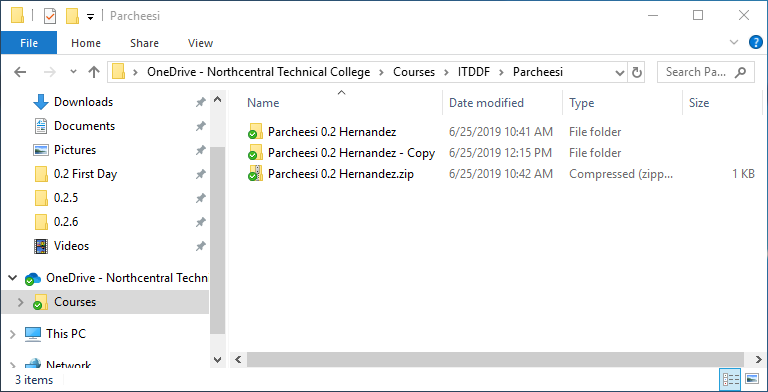Image resolution: width=768 pixels, height=392 pixels.
Task: Open the File menu
Action: [29, 43]
